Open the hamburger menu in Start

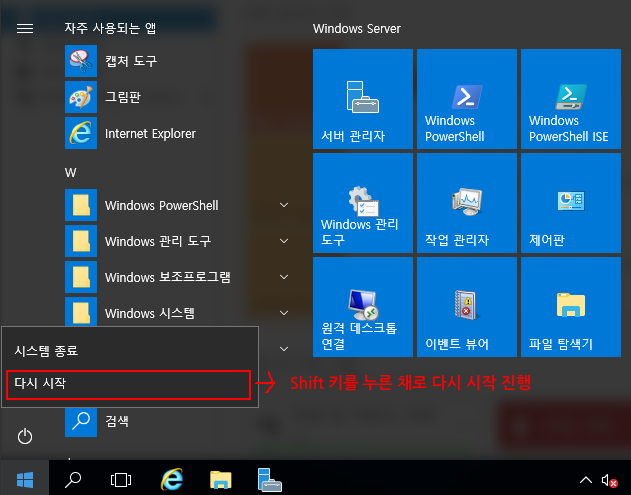(25, 29)
